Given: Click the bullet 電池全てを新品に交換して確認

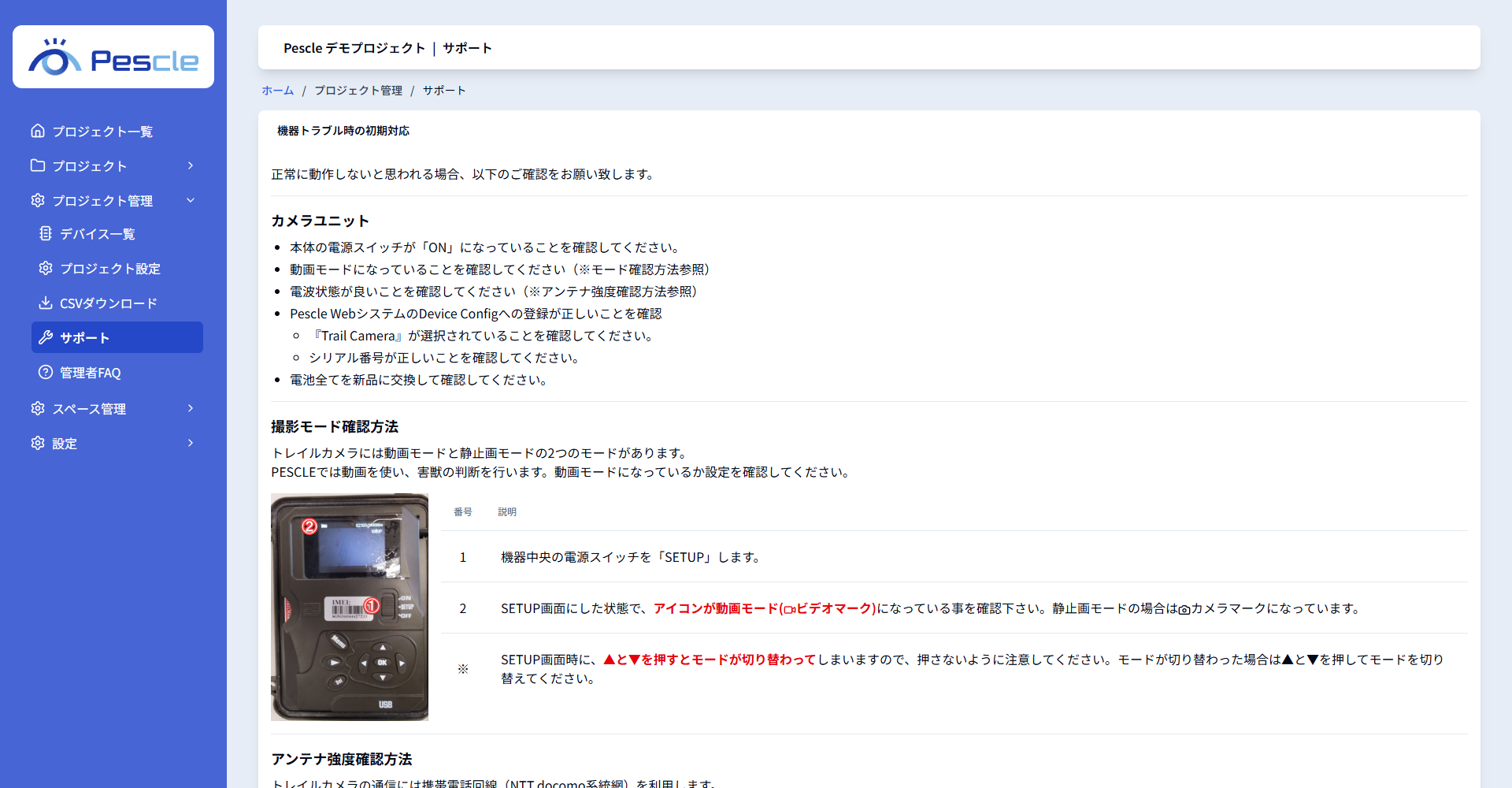Looking at the screenshot, I should [420, 380].
